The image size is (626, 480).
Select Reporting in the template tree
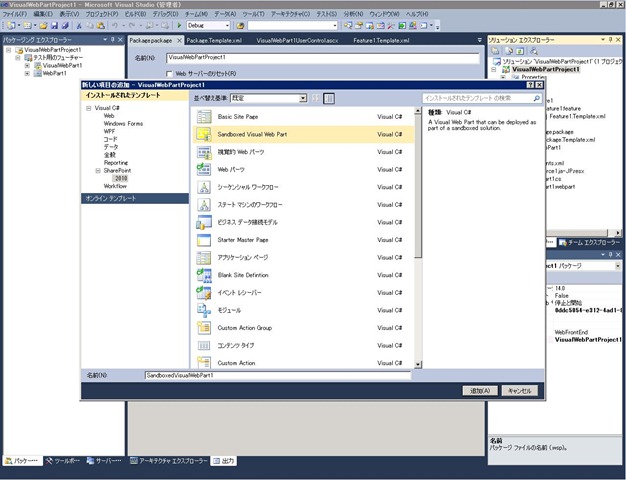coord(116,163)
